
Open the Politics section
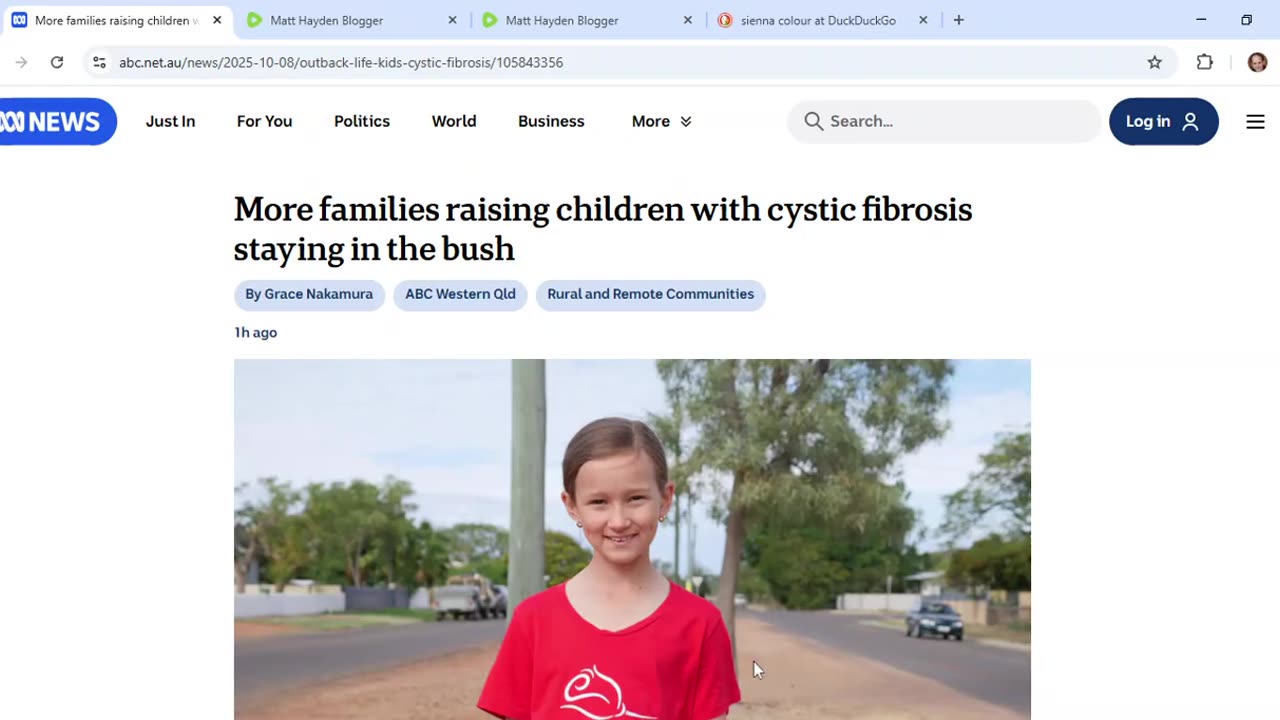click(362, 121)
